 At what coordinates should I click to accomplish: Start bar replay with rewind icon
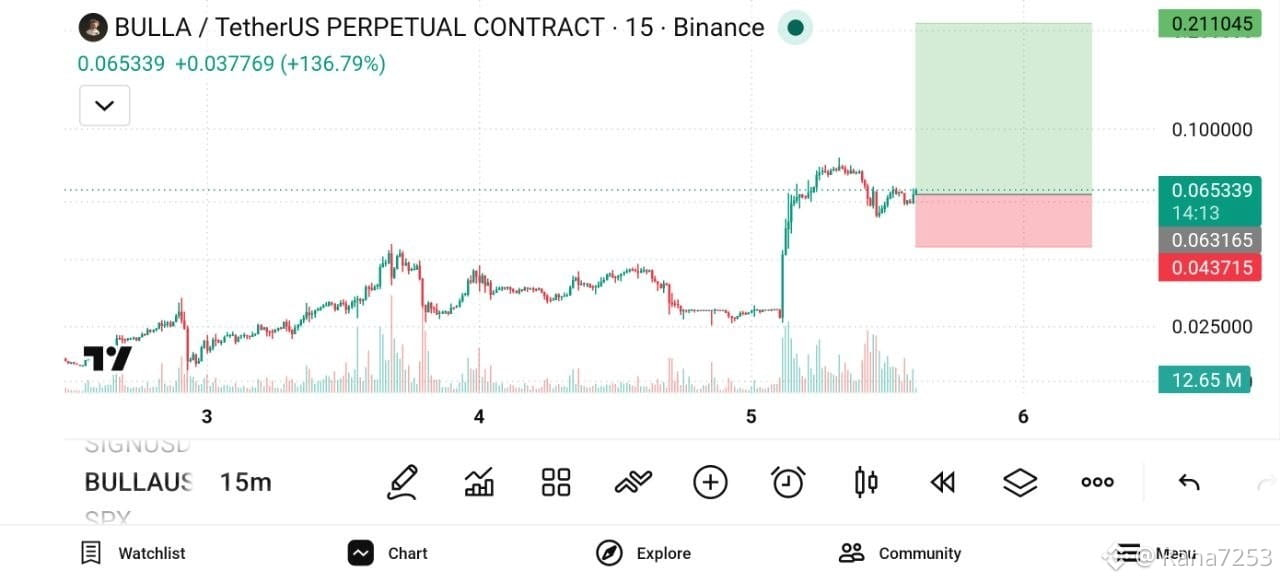pyautogui.click(x=943, y=482)
